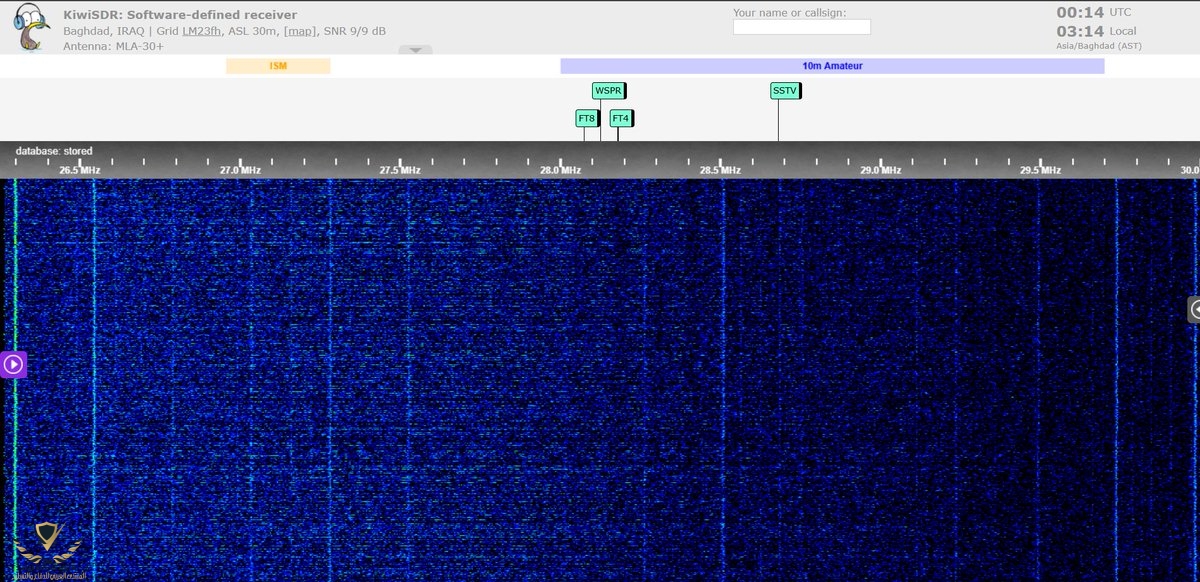
Task: Jump to the SSTV frequency label
Action: (785, 91)
